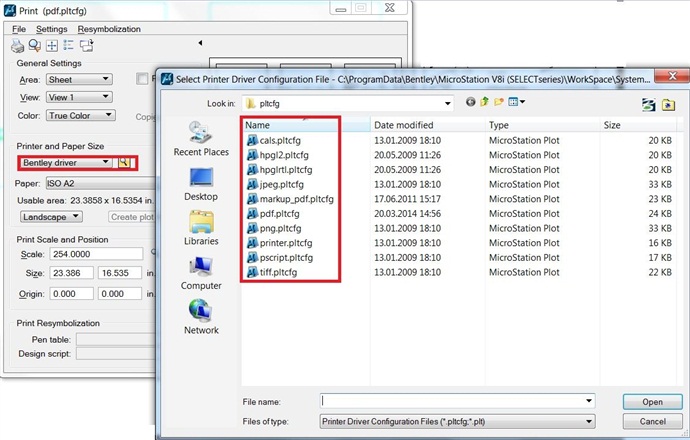Go to Desktop in the places bar

pos(201,183)
